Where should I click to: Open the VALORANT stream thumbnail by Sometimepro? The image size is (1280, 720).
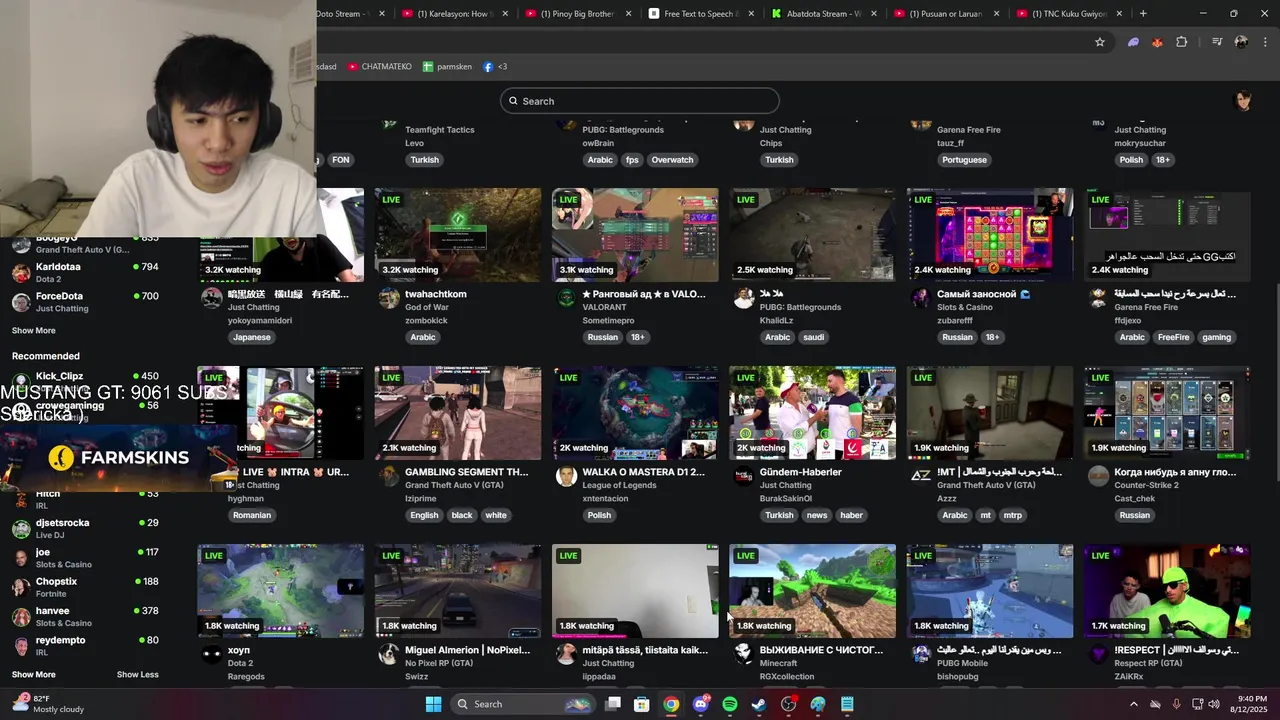point(635,235)
